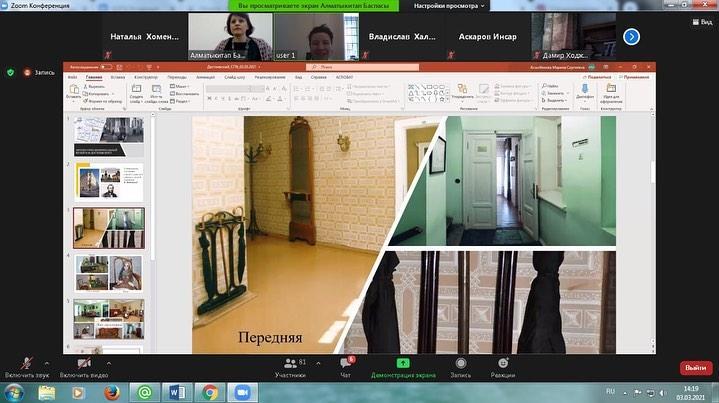Toggle the PowerPoint AutoSave switch
Viewport: 719px width, 403px height.
click(x=106, y=67)
